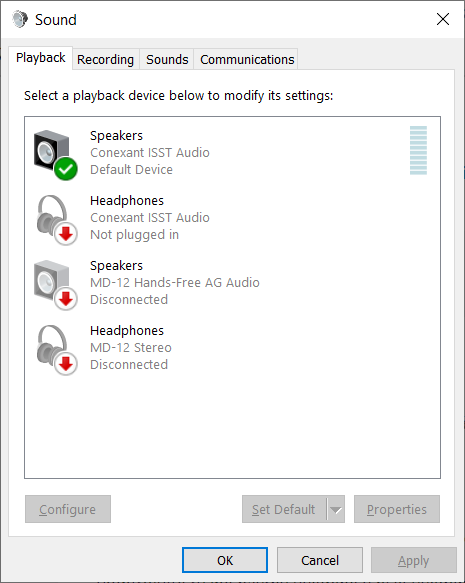Click the Sound window speaker title icon
Image resolution: width=465 pixels, height=583 pixels.
point(20,19)
